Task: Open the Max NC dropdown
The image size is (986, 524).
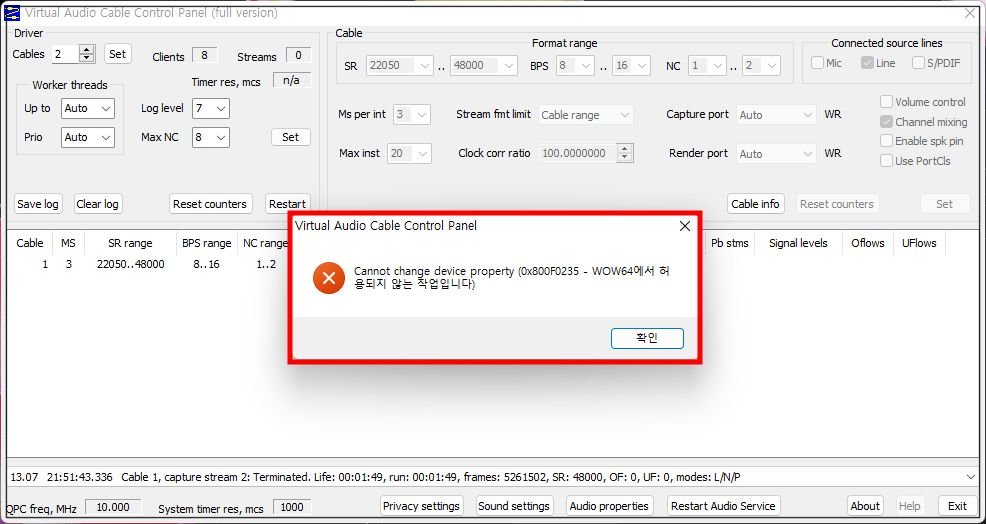Action: click(x=211, y=137)
